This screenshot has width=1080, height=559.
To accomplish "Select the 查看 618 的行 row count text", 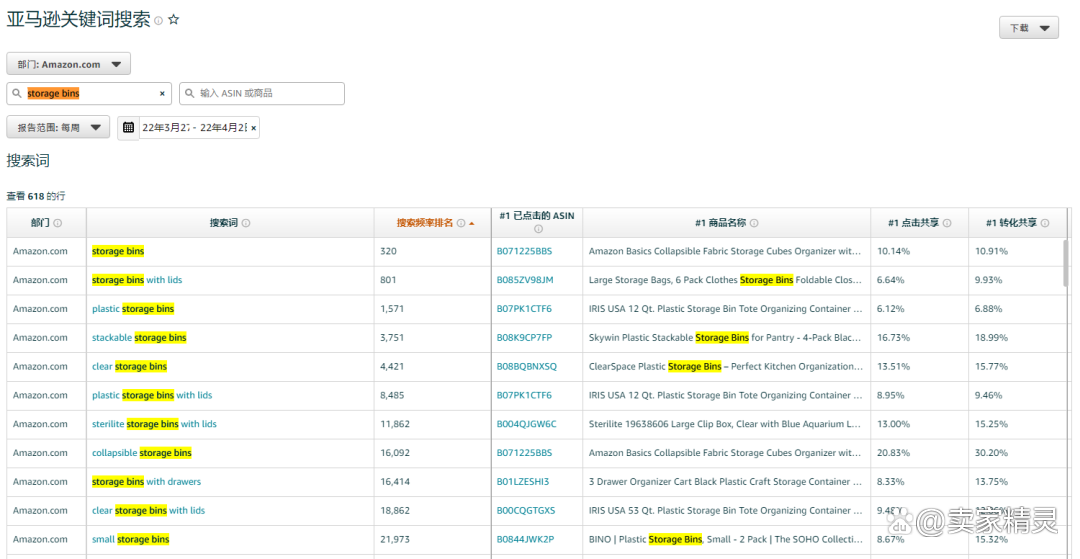I will click(x=36, y=196).
